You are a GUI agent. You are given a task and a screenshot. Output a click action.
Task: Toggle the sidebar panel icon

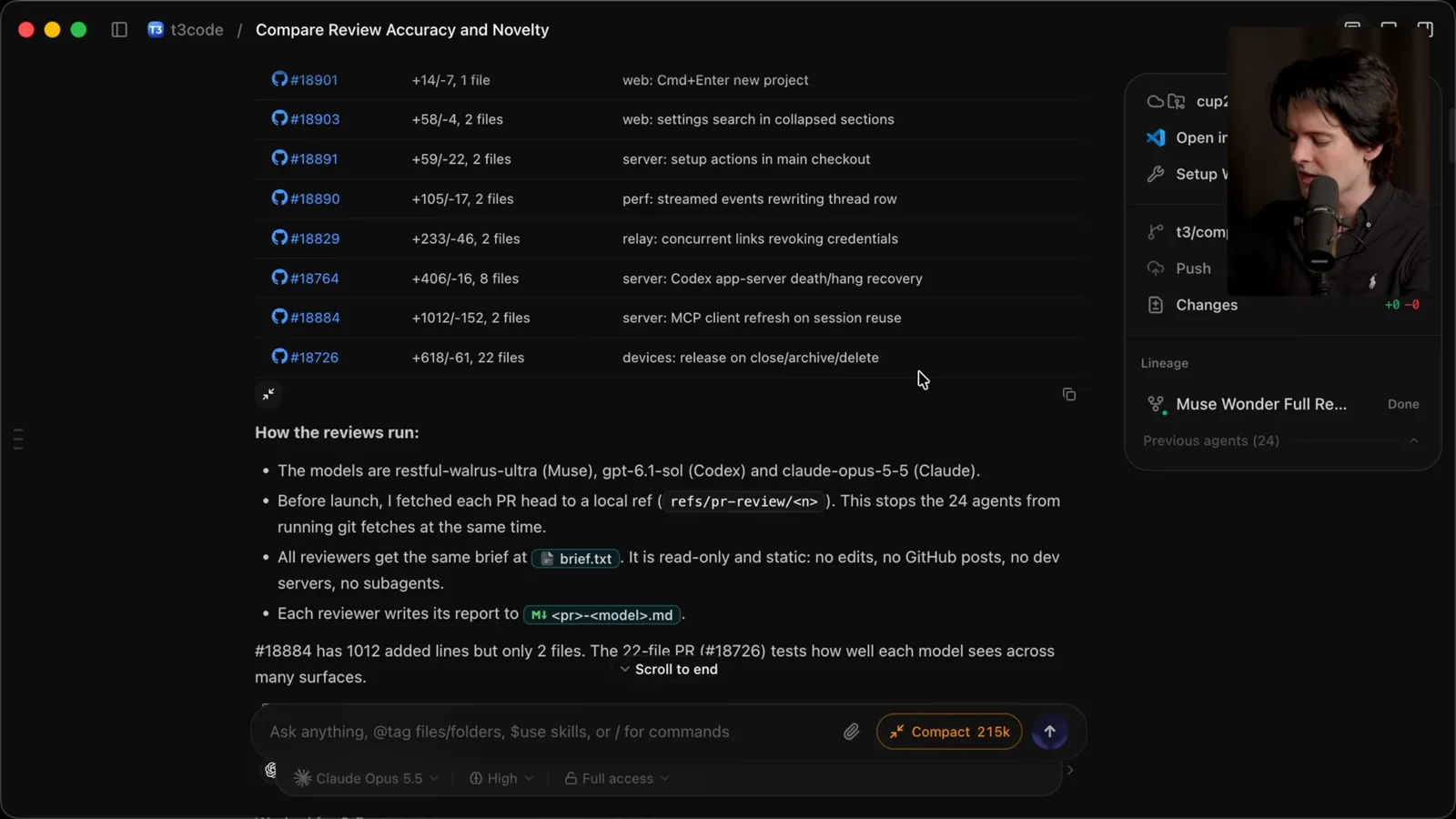point(119,30)
